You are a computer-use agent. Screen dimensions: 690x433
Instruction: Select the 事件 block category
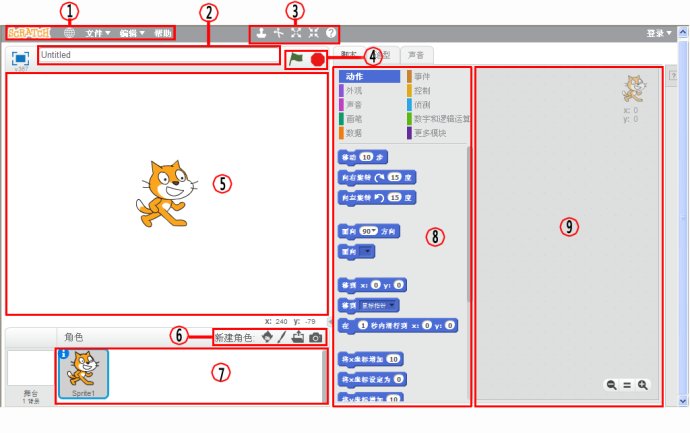coord(422,77)
